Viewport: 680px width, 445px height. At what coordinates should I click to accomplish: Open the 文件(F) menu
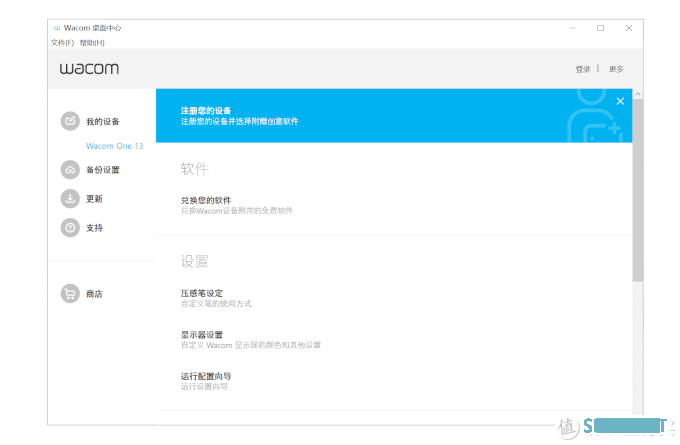point(62,43)
